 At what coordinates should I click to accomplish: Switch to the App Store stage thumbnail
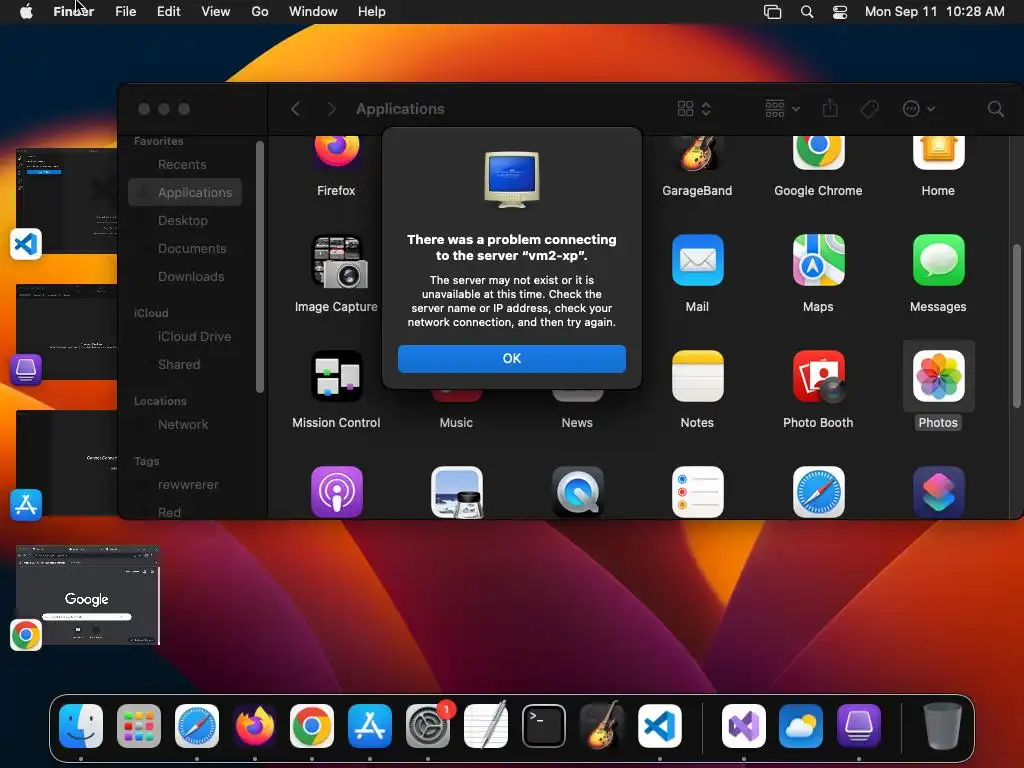[67, 462]
